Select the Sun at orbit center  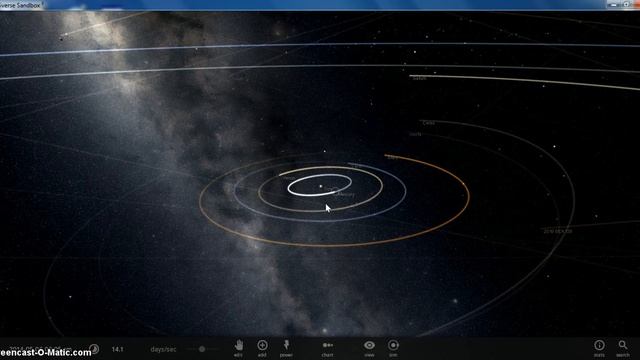coord(321,186)
